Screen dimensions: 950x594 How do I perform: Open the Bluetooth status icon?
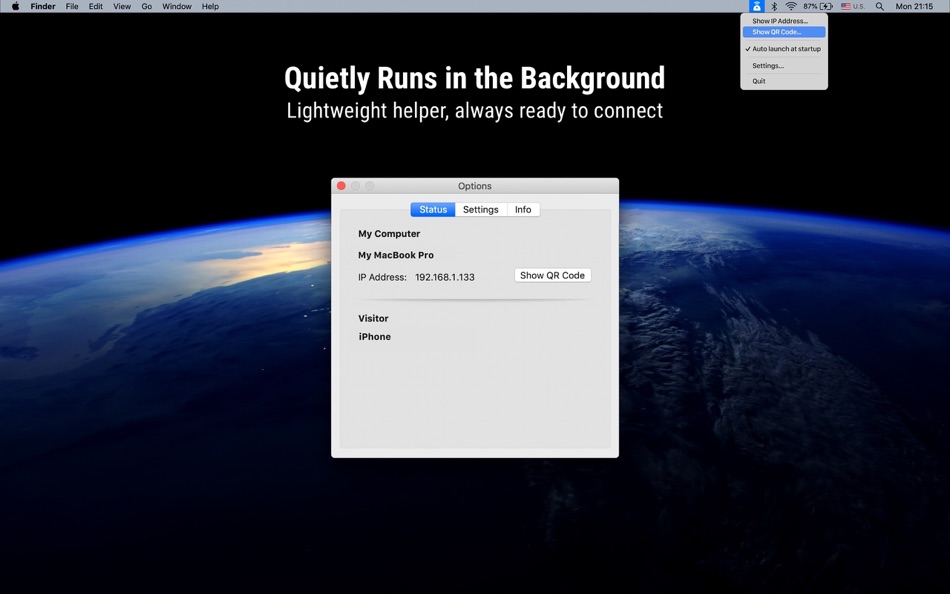[x=774, y=6]
